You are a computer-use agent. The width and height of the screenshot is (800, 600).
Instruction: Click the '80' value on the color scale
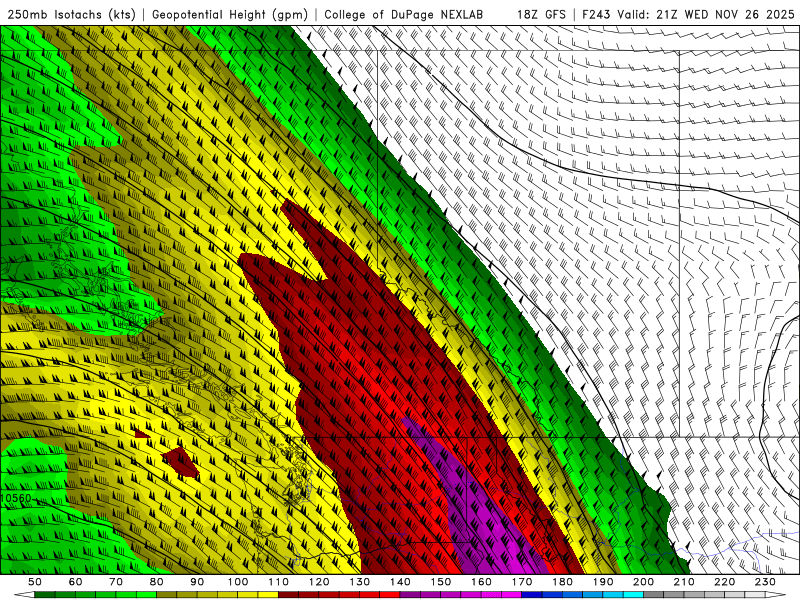pyautogui.click(x=157, y=582)
